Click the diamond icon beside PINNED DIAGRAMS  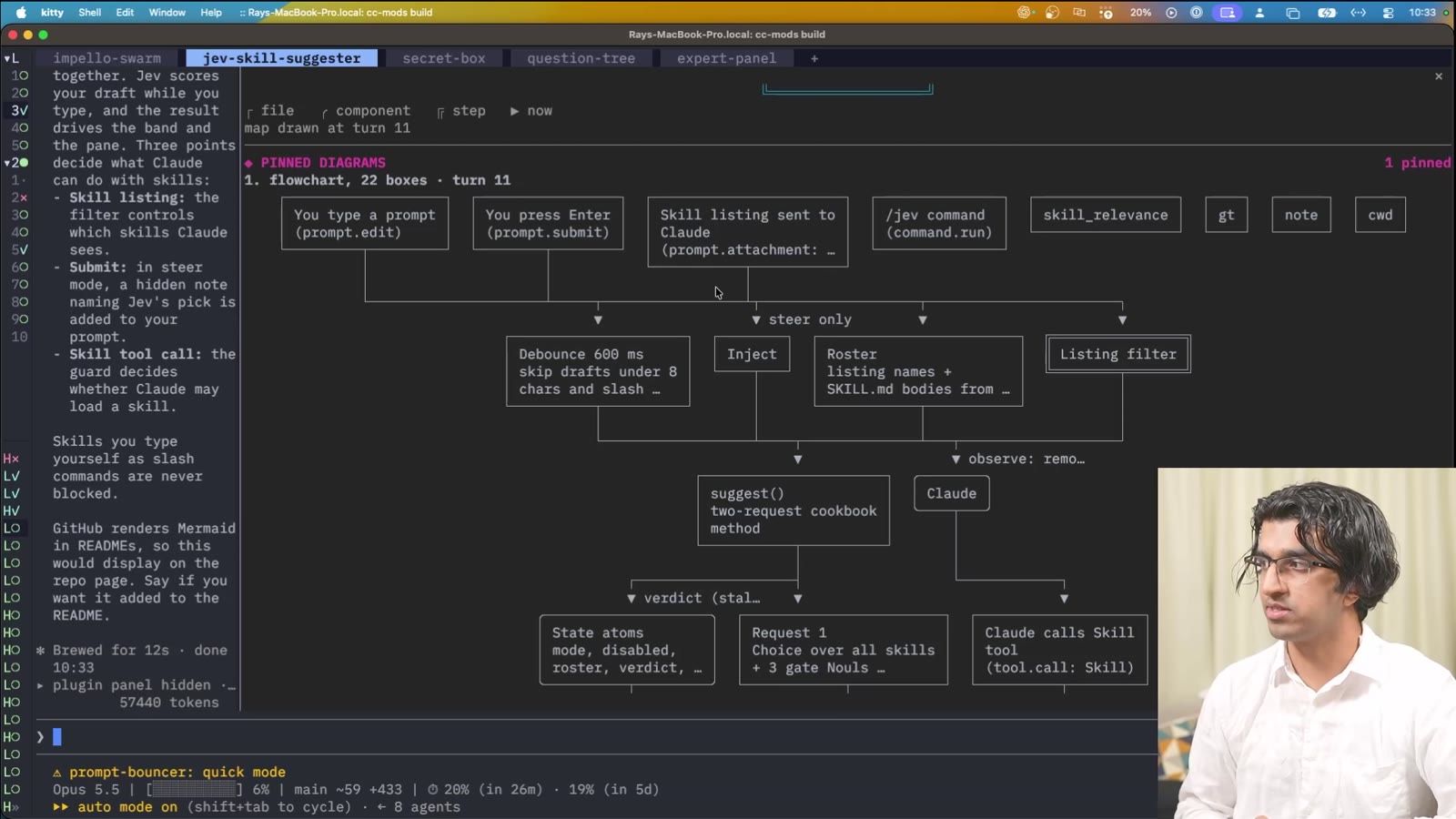click(x=248, y=163)
